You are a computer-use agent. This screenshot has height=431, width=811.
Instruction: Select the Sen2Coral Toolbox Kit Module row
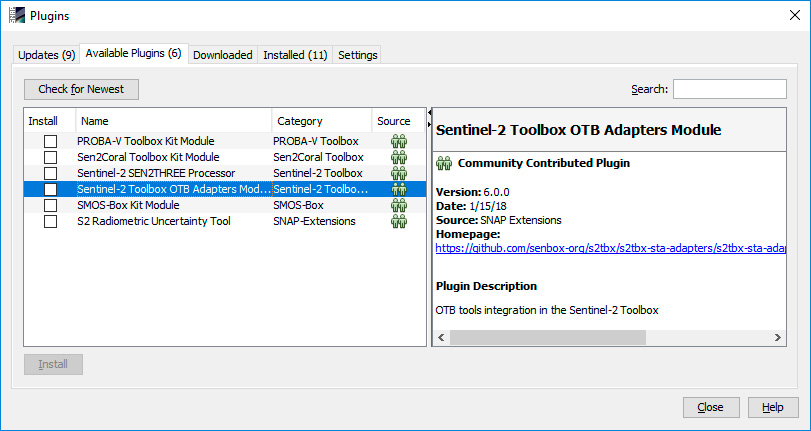click(225, 157)
